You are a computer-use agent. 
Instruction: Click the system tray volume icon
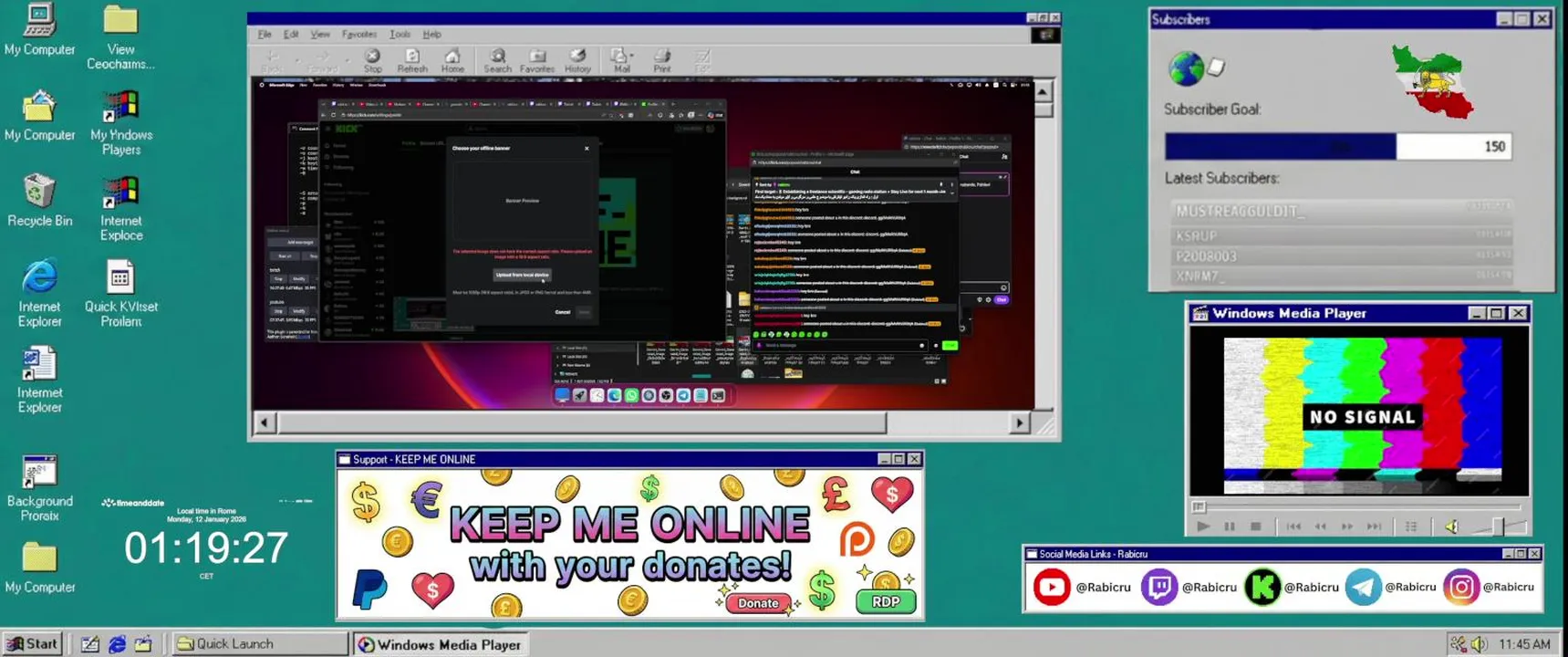(x=1479, y=644)
